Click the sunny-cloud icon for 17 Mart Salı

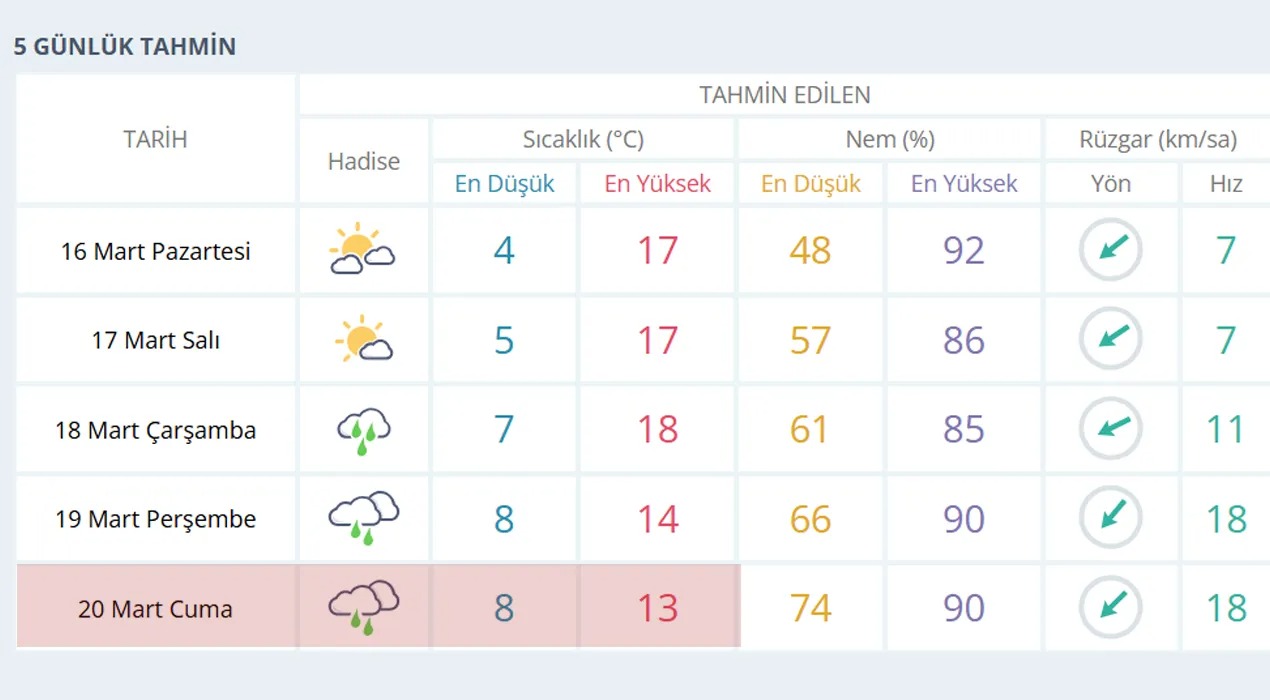tap(363, 340)
